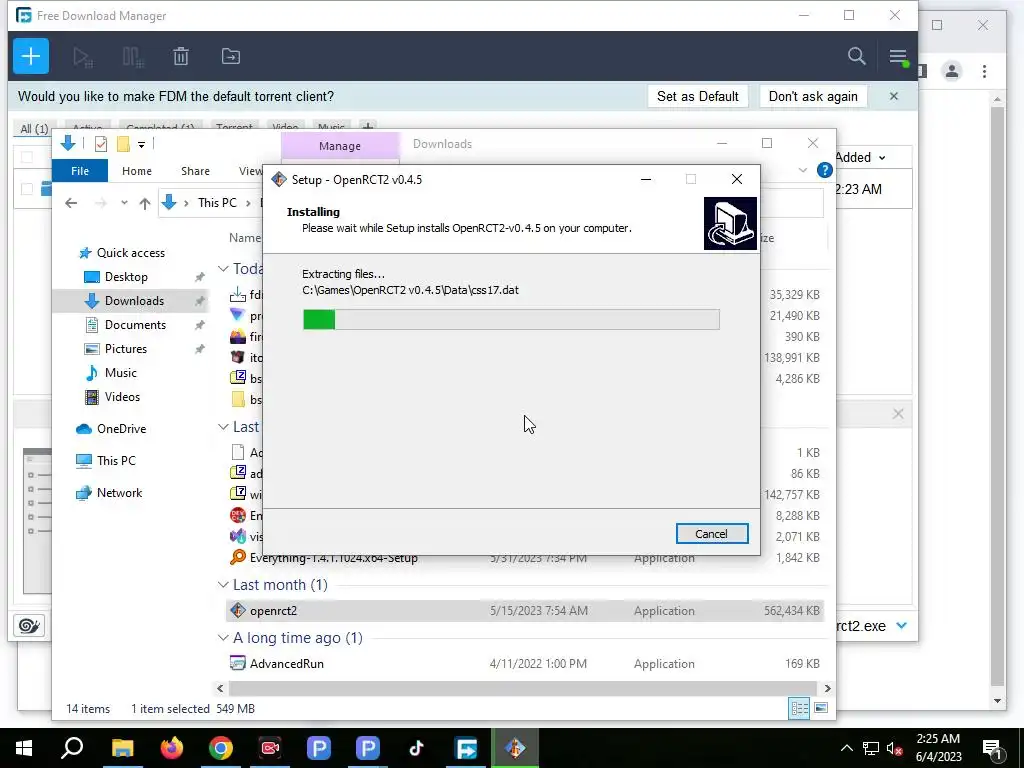Dismiss the default torrent client banner
1024x768 pixels.
point(893,96)
